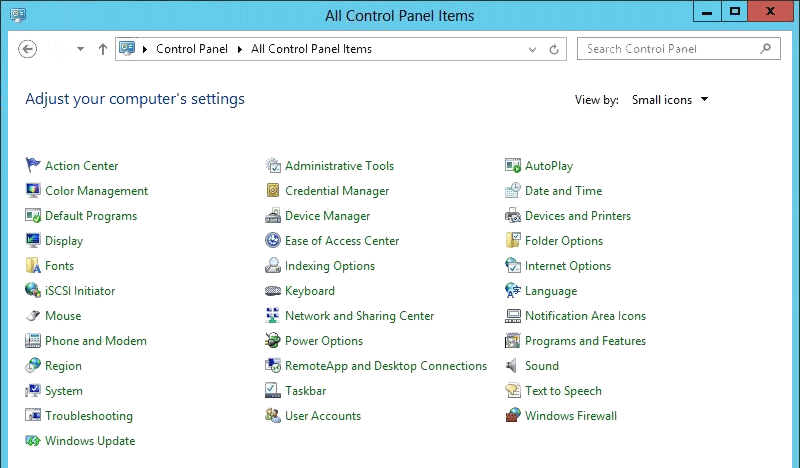Click the Device Manager icon
The image size is (800, 468).
click(273, 216)
